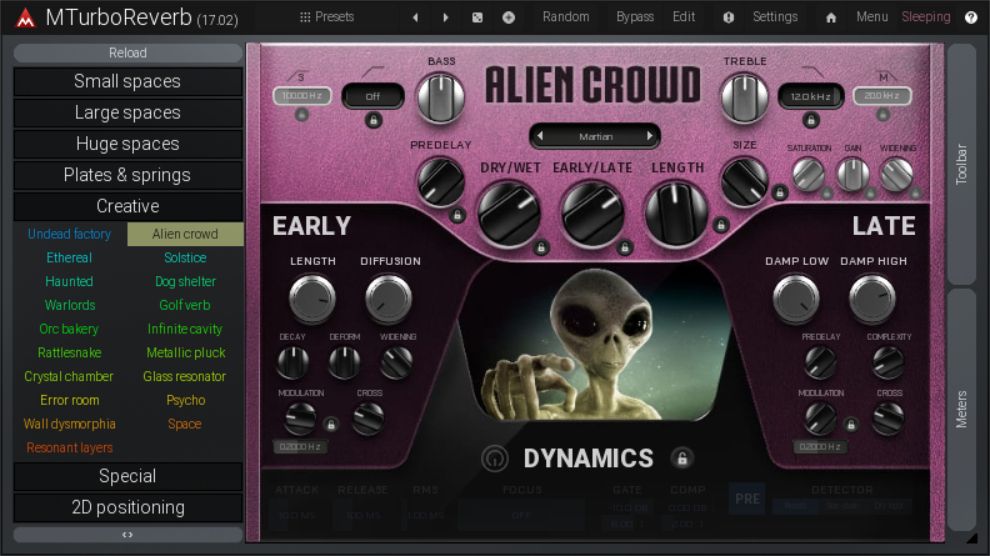
Task: Click the Sleeping status label
Action: pyautogui.click(x=926, y=17)
